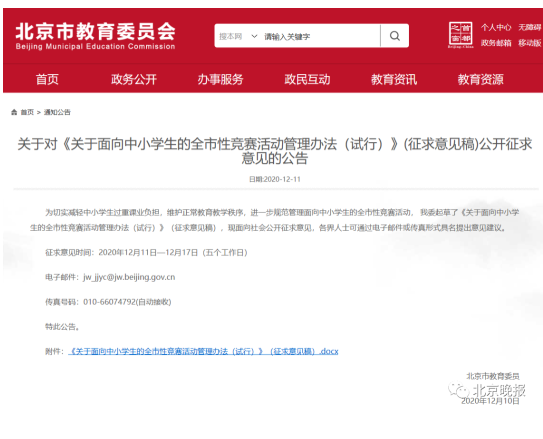This screenshot has width=543, height=439.
Task: Click the search magnifier icon
Action: [395, 36]
